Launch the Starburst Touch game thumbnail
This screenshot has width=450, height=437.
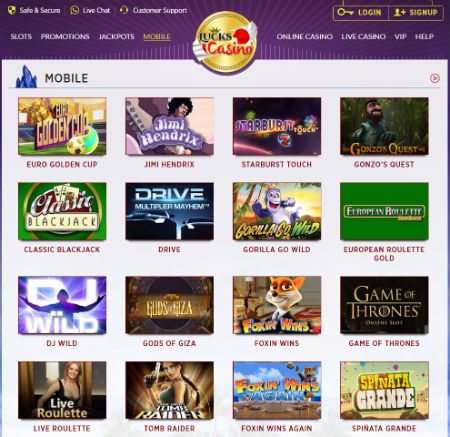point(277,126)
